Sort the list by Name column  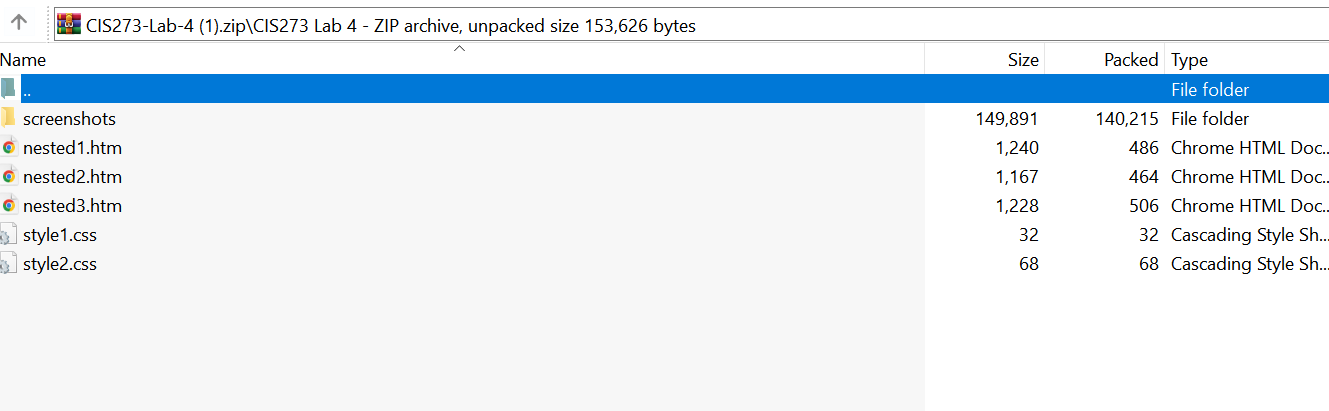(24, 60)
